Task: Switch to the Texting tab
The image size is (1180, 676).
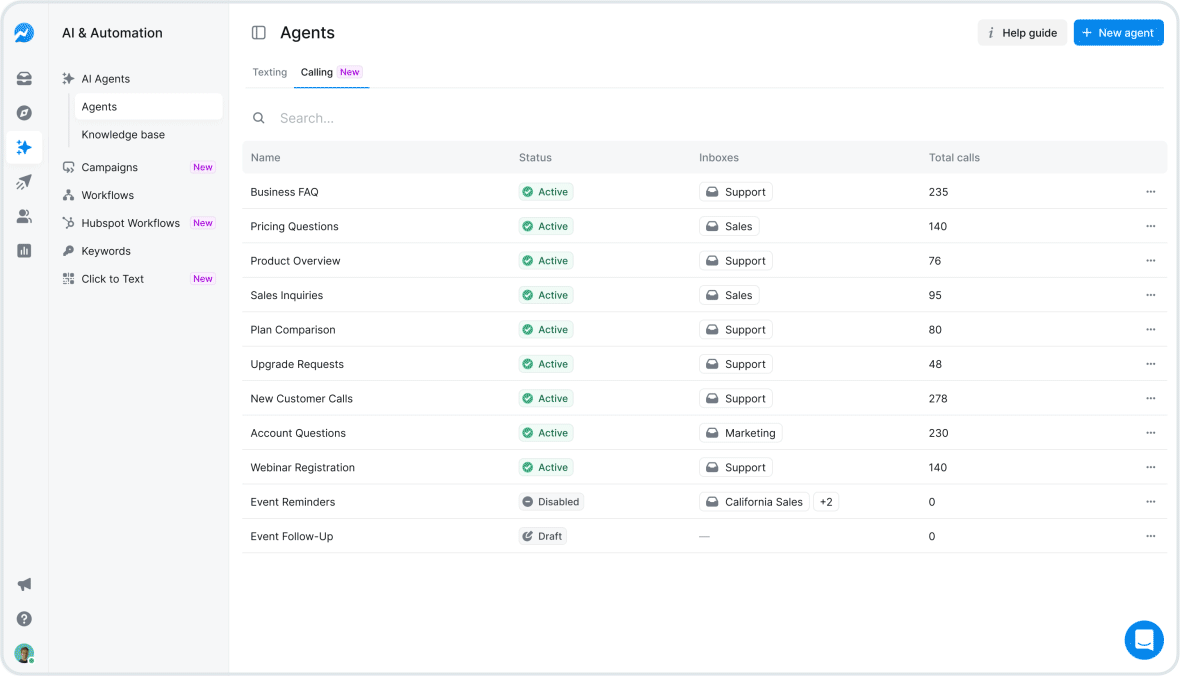Action: click(269, 72)
